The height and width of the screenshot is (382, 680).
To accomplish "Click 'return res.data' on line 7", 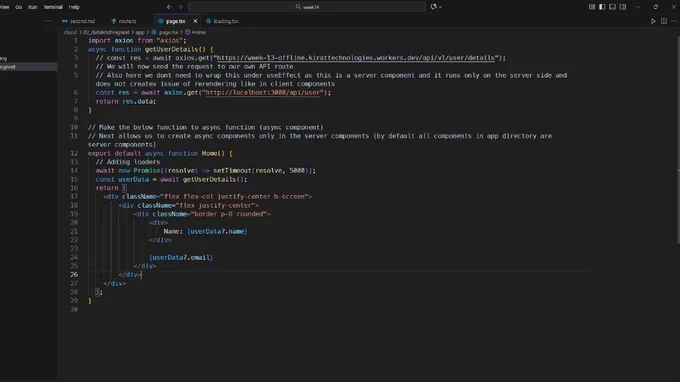I will (124, 101).
